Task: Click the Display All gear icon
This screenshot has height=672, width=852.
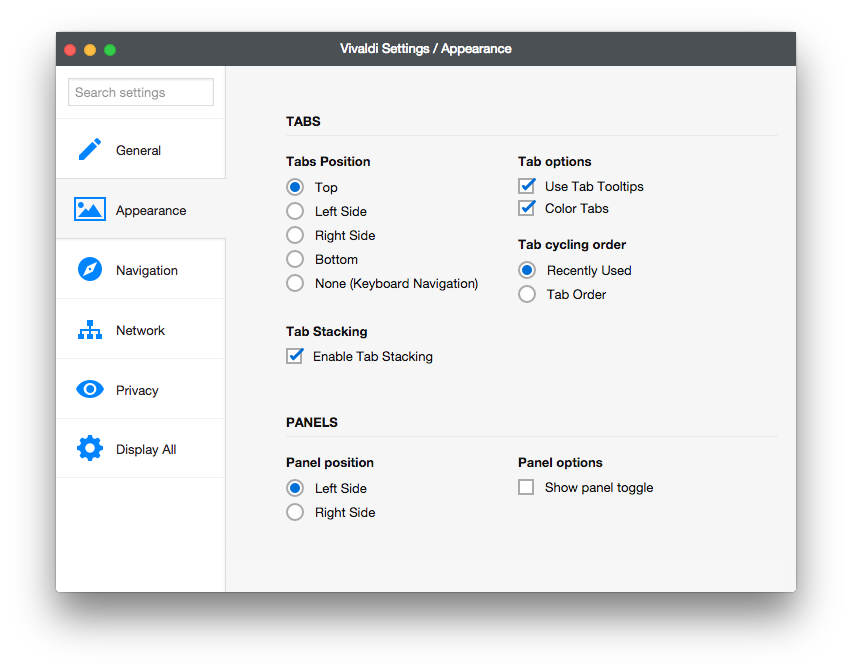Action: (x=90, y=449)
